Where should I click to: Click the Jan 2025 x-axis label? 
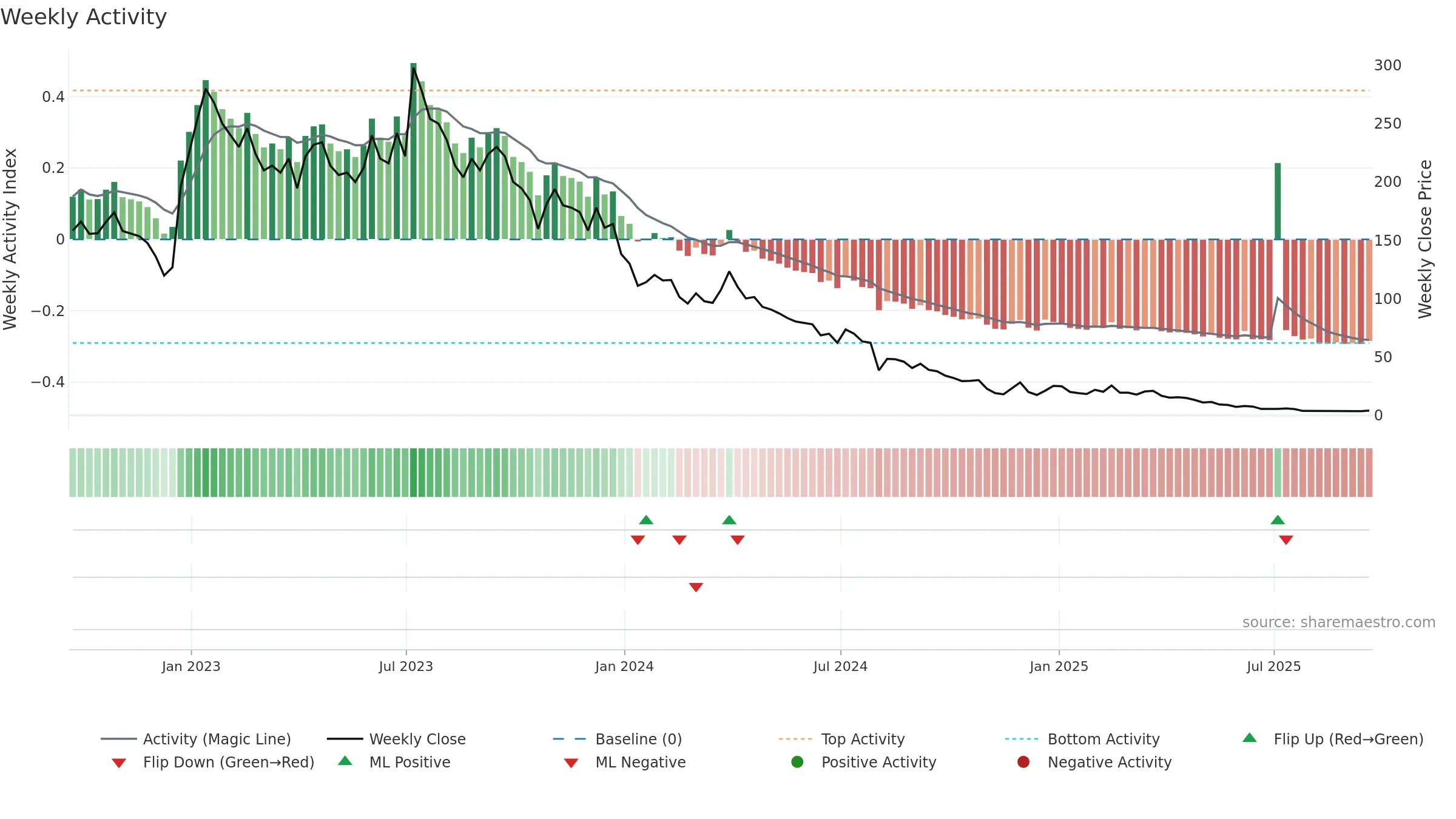point(1059,666)
